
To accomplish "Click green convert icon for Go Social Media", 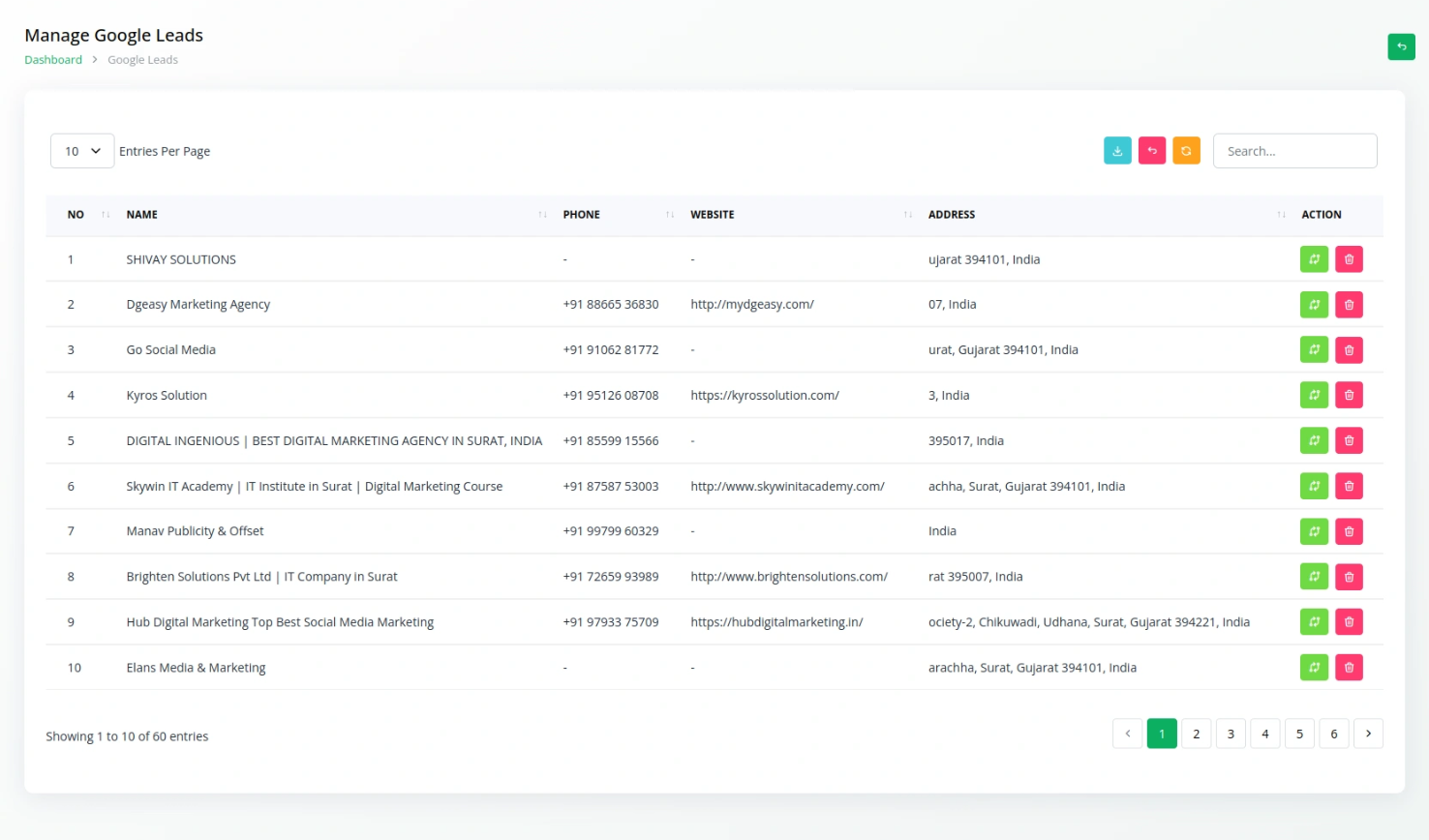I will [x=1314, y=350].
